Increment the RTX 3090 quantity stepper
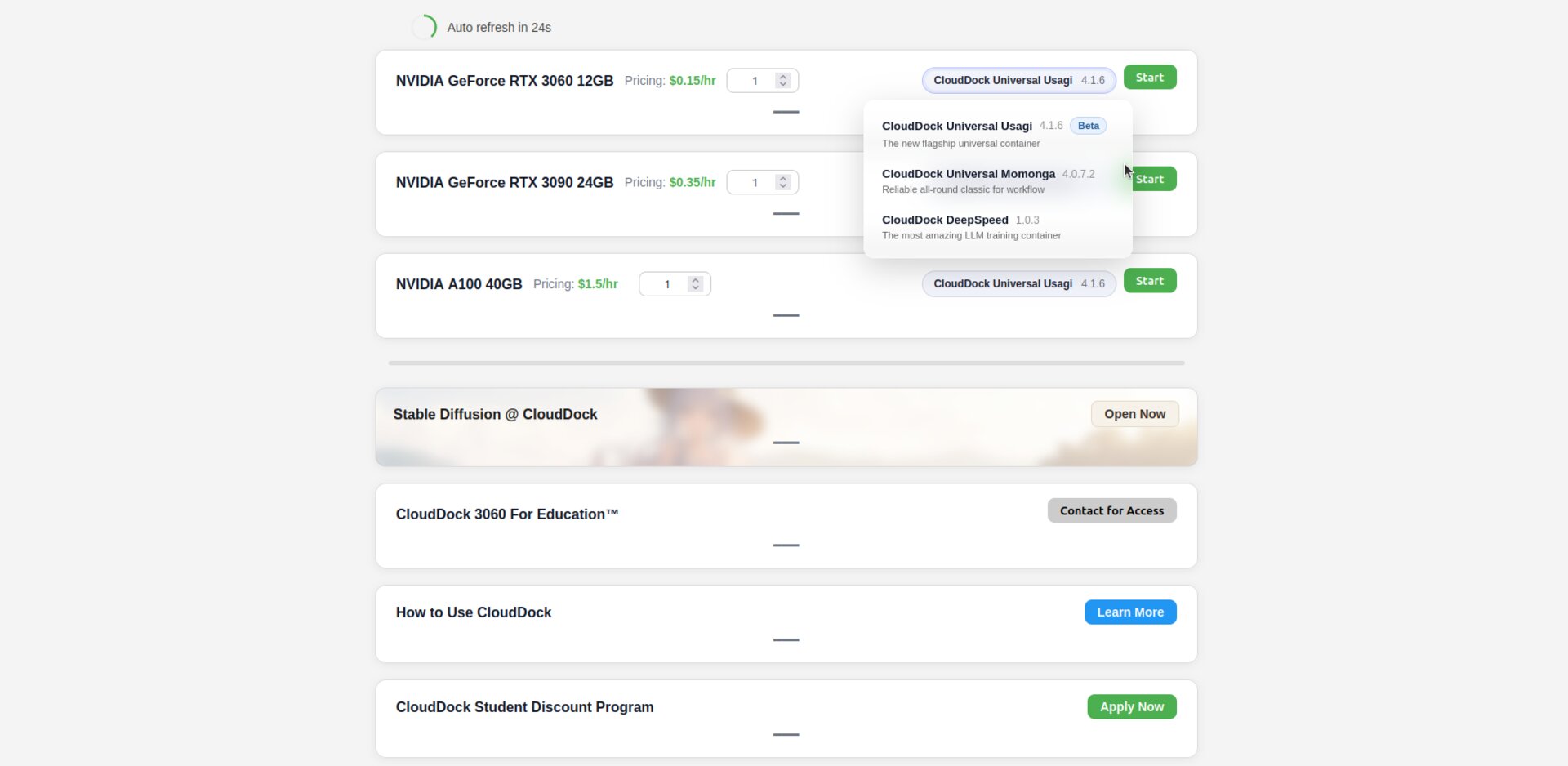 click(x=783, y=179)
